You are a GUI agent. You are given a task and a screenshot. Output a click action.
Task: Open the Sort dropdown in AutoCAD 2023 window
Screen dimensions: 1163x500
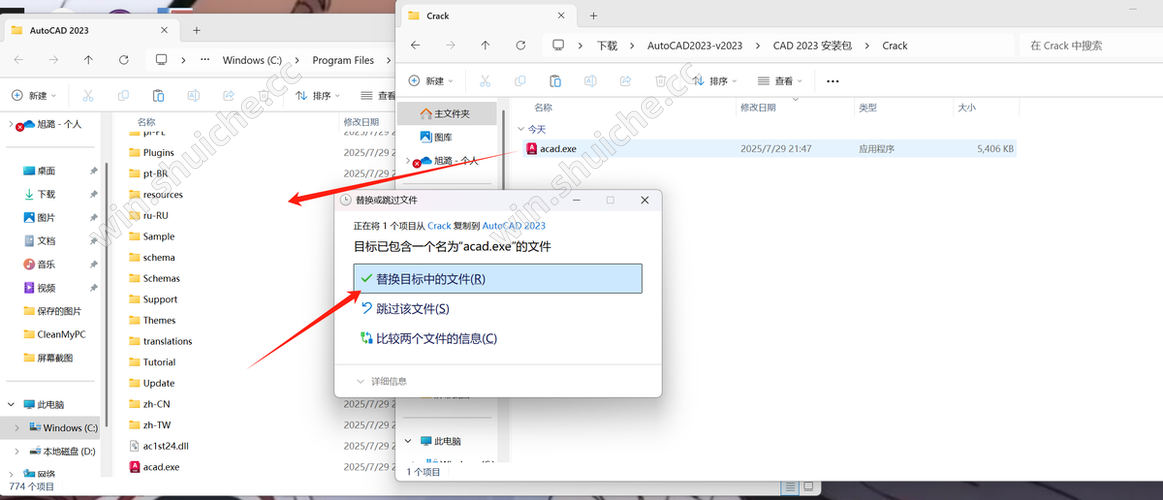click(x=317, y=96)
